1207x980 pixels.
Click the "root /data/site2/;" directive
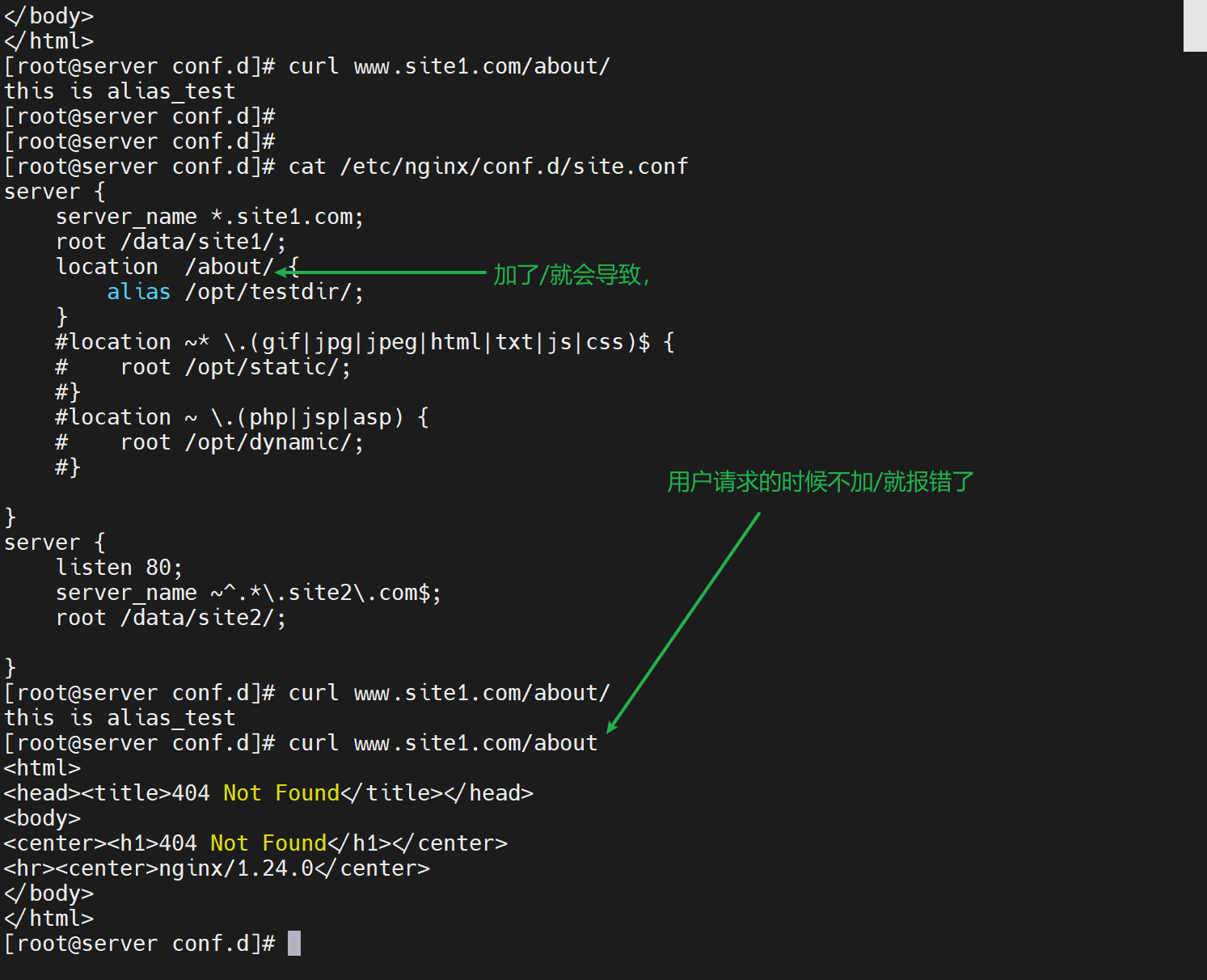pos(171,618)
